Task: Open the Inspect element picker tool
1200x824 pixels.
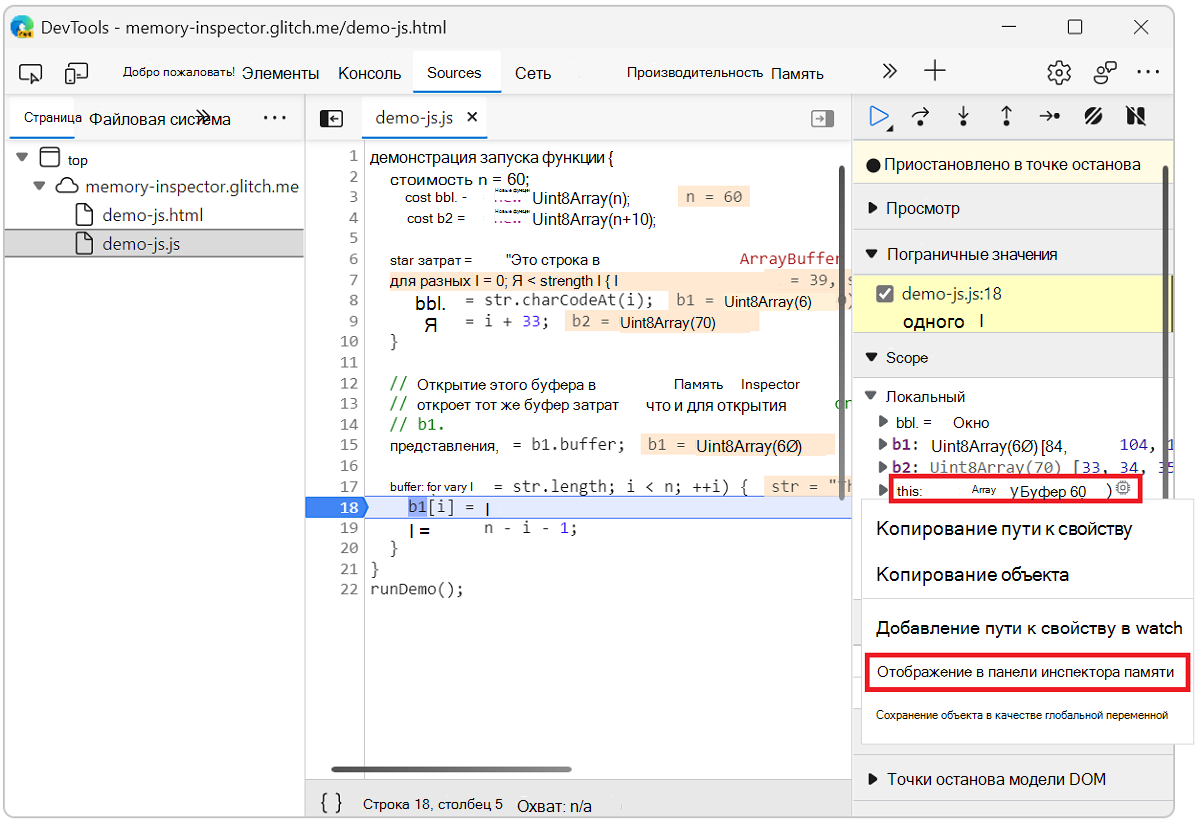Action: pos(31,73)
